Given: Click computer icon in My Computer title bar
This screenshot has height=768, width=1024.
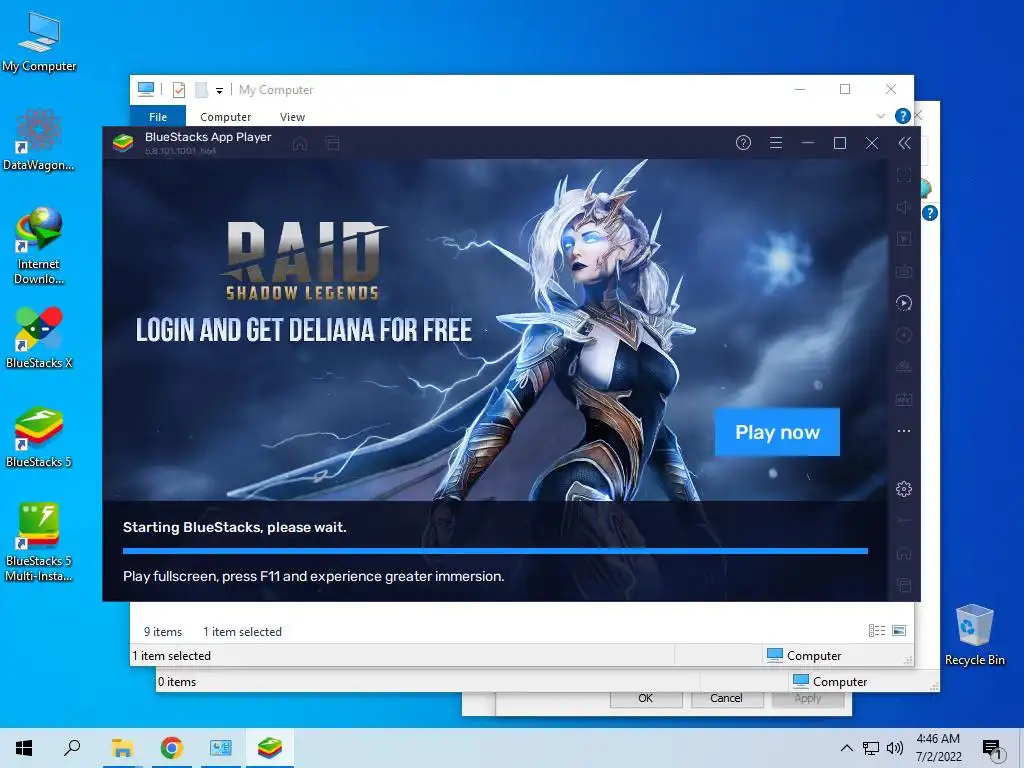Looking at the screenshot, I should coord(146,89).
